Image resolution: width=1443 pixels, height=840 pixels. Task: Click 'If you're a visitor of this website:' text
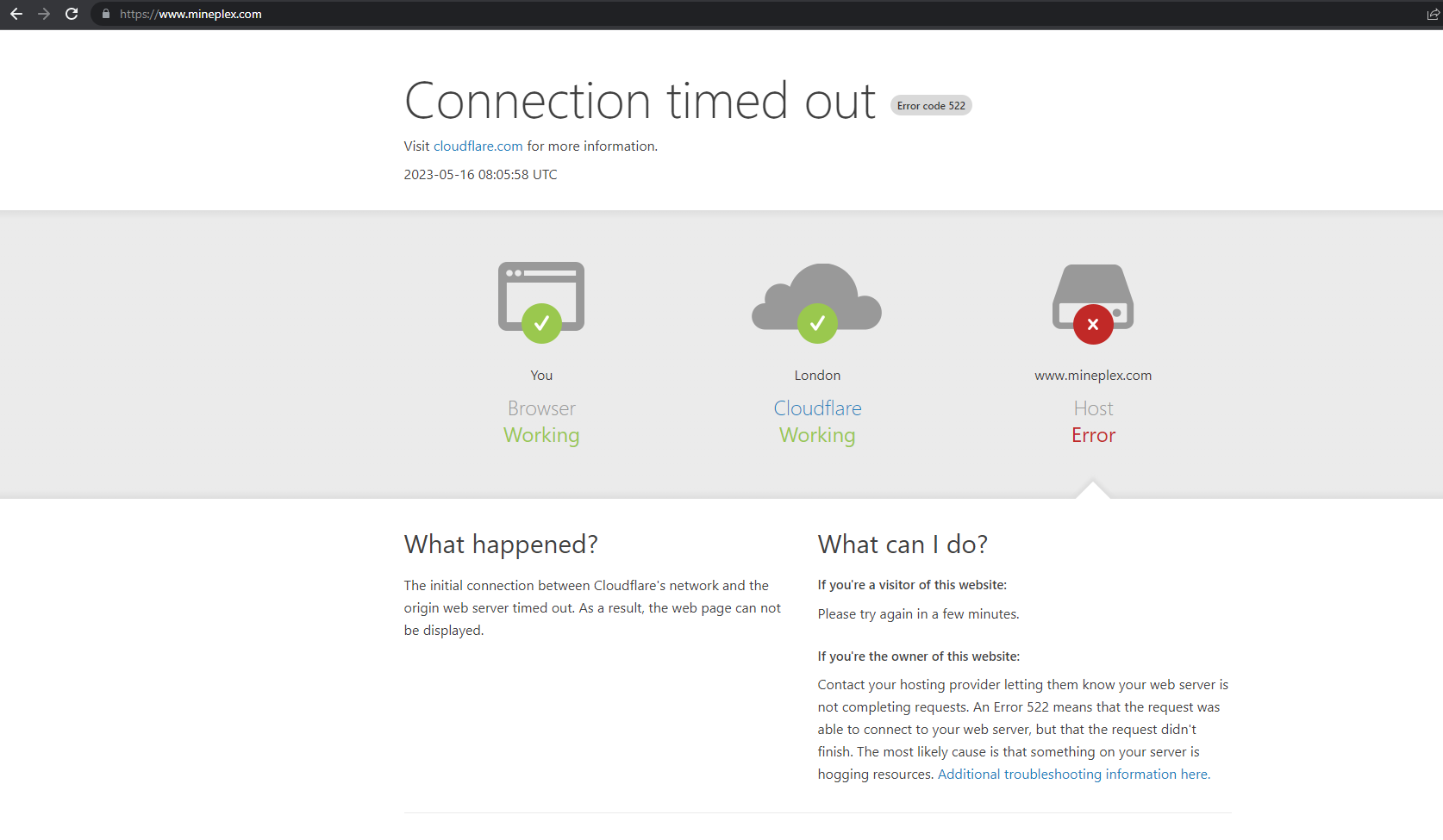[x=912, y=585]
